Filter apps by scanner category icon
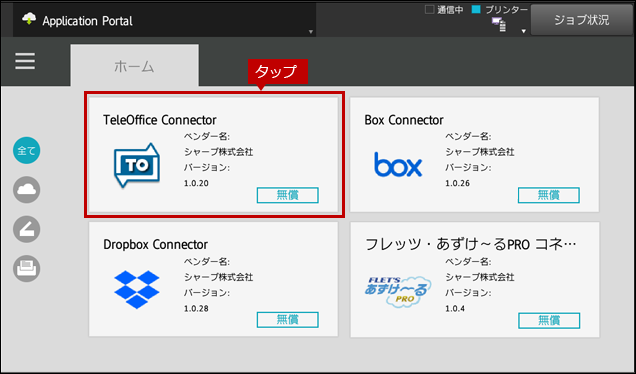 (26, 229)
